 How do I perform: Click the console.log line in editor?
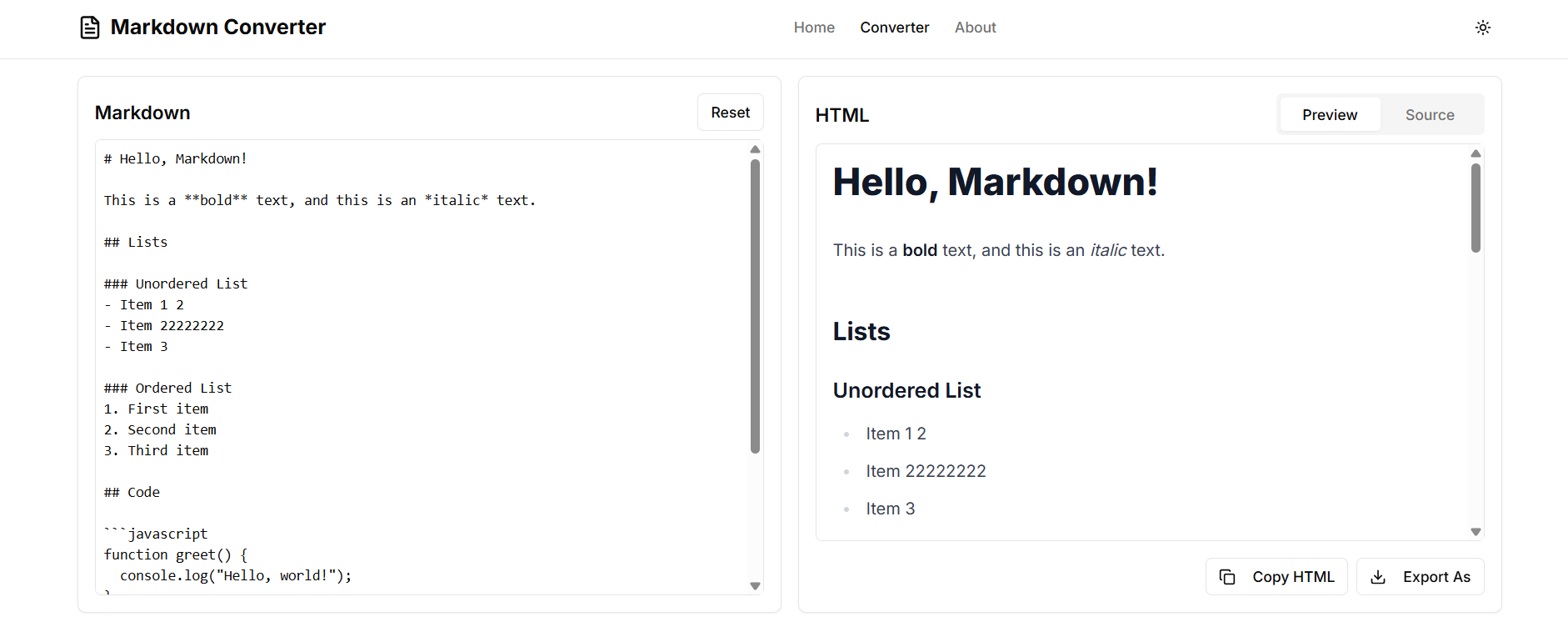(236, 575)
